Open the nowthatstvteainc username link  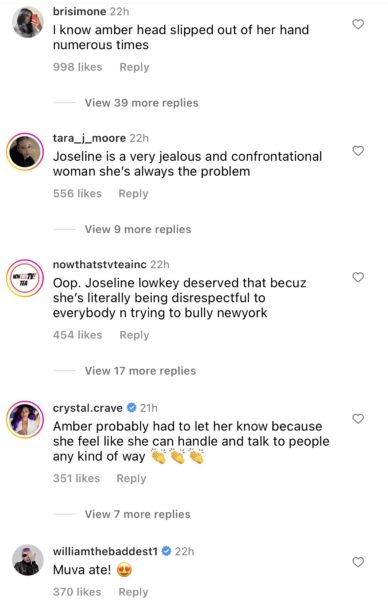point(99,264)
